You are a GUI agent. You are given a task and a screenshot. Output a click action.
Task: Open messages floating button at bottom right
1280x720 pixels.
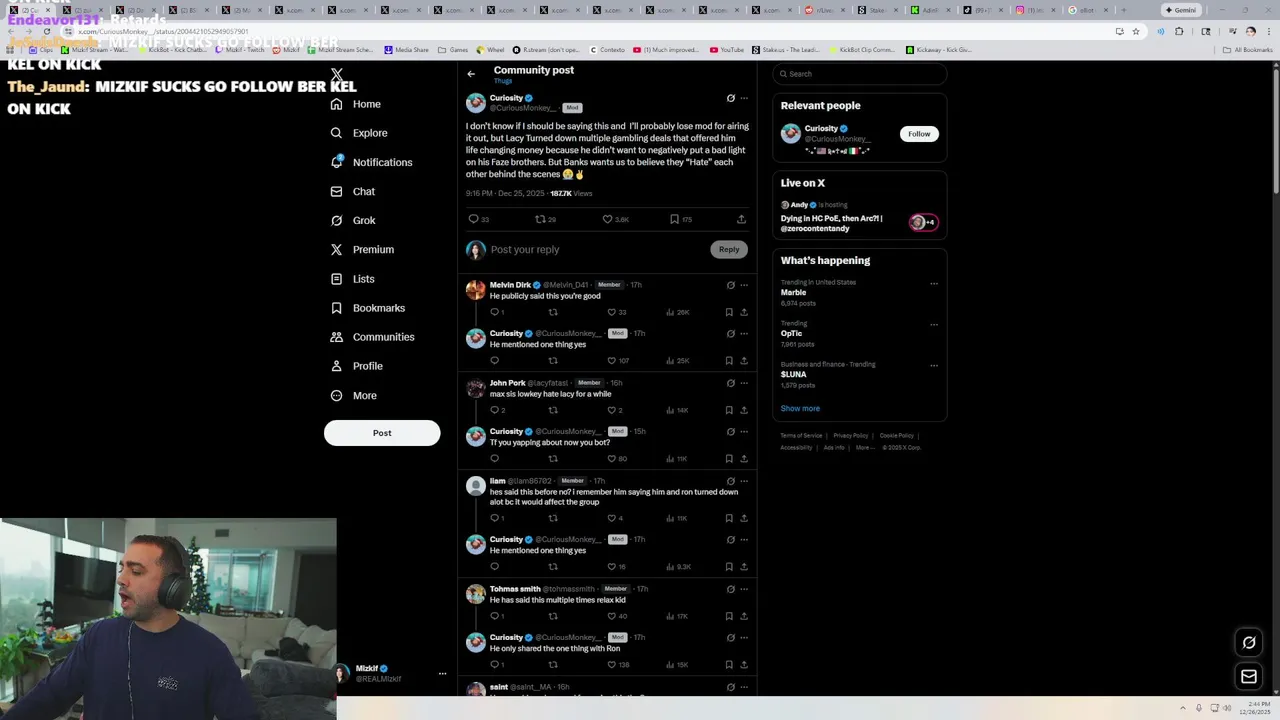[1249, 677]
